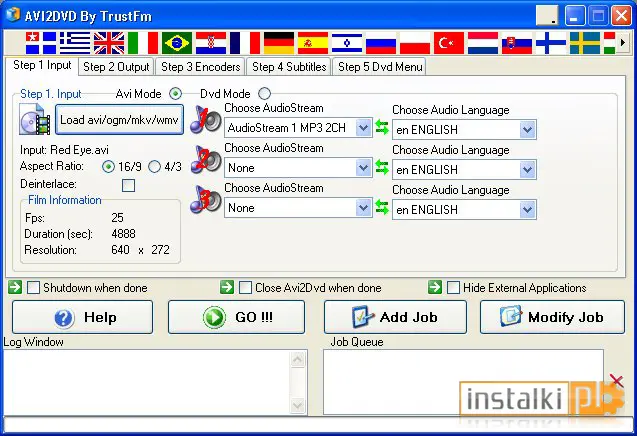The width and height of the screenshot is (637, 436).
Task: Select Dvd Mode radio button
Action: coord(264,94)
